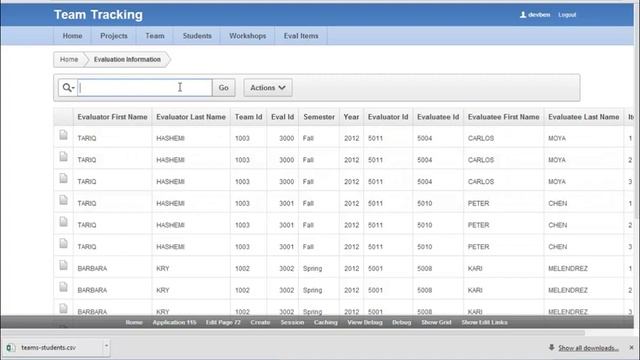This screenshot has width=640, height=360.
Task: Edit row icon for CARLOS MOYA item 2
Action: pyautogui.click(x=63, y=157)
